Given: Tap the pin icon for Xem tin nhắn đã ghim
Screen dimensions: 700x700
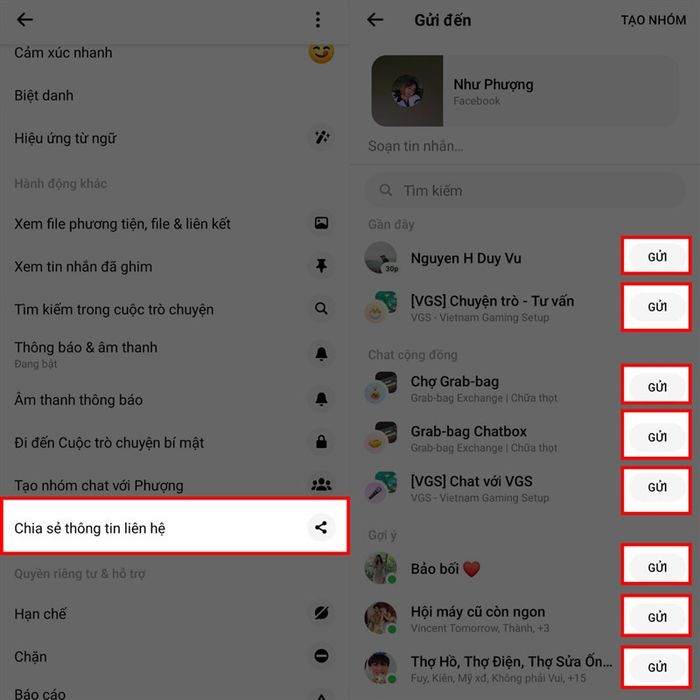Looking at the screenshot, I should [x=321, y=266].
